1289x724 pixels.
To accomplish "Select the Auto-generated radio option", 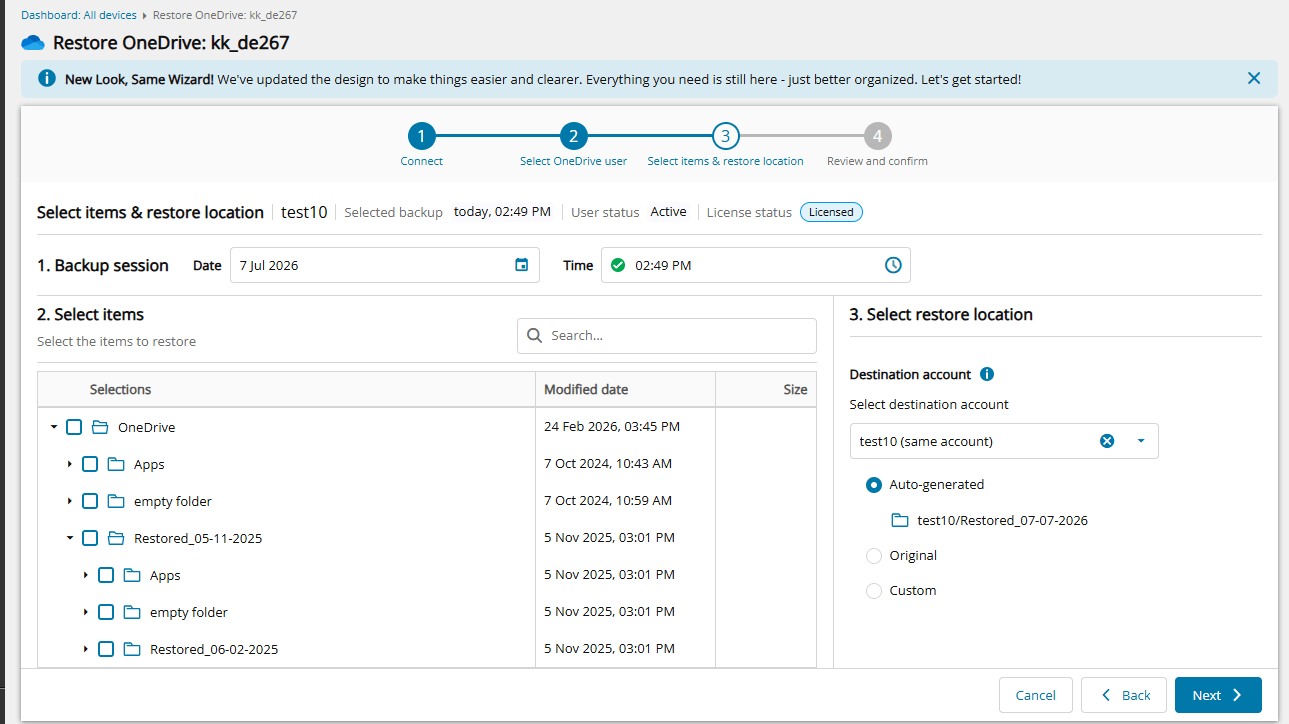I will tap(874, 485).
